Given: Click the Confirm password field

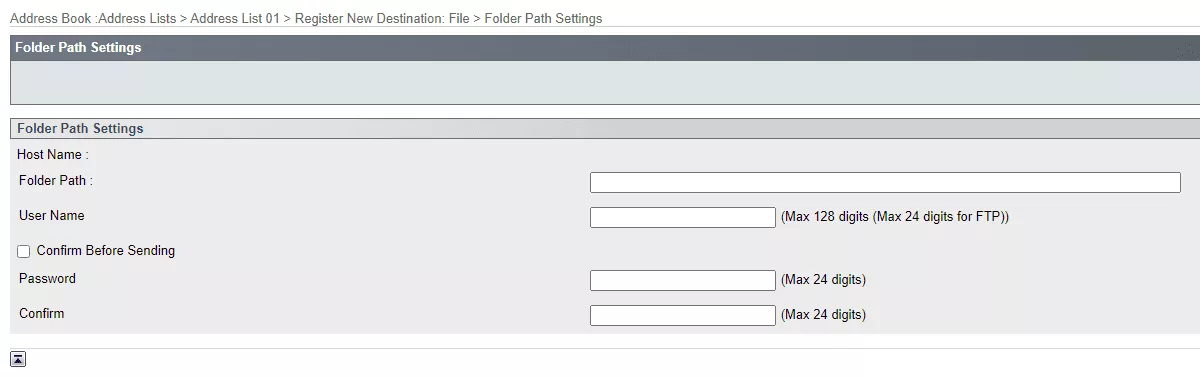Looking at the screenshot, I should [683, 315].
